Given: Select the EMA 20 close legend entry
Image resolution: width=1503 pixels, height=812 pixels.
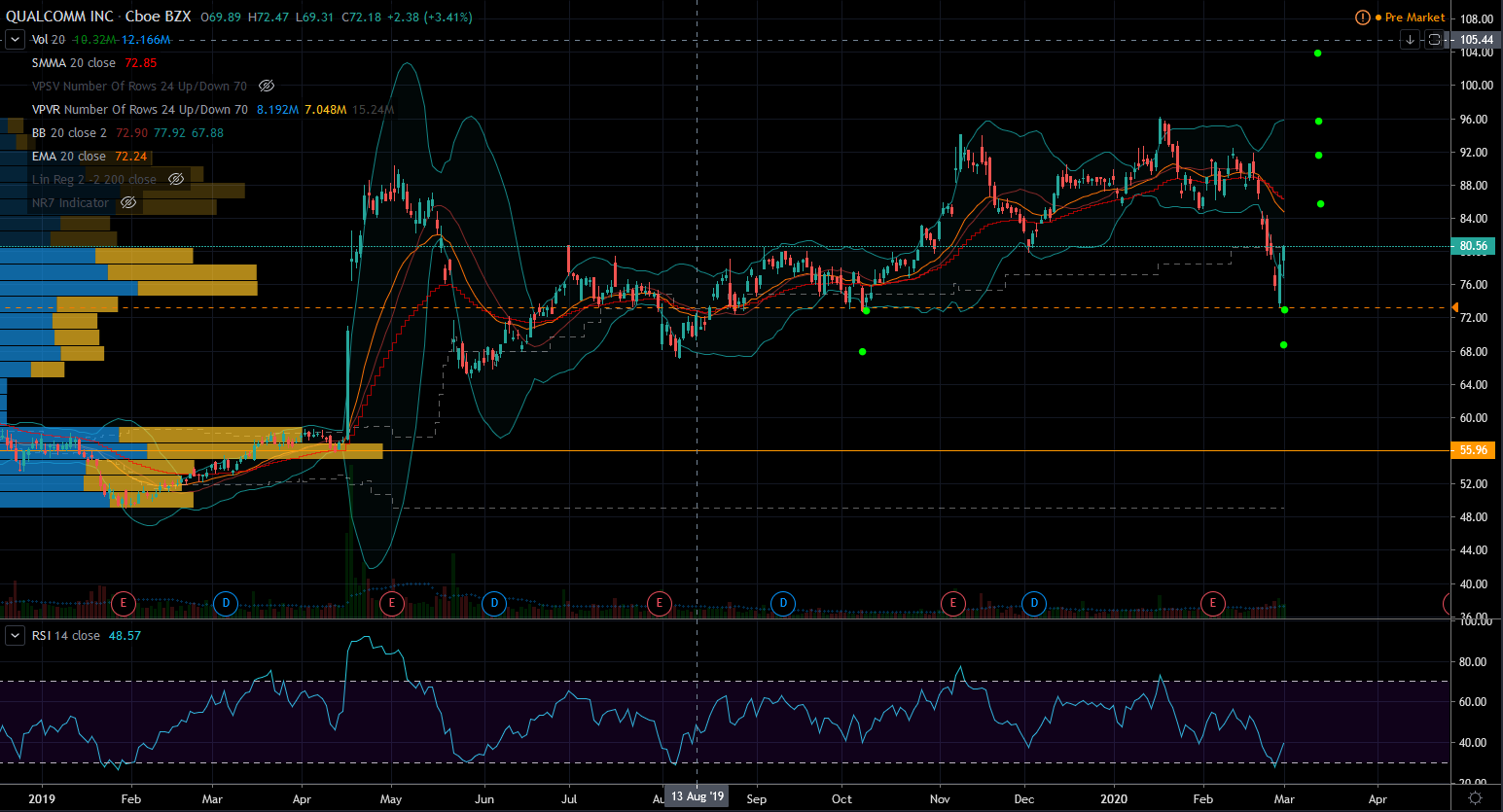Looking at the screenshot, I should coord(68,157).
